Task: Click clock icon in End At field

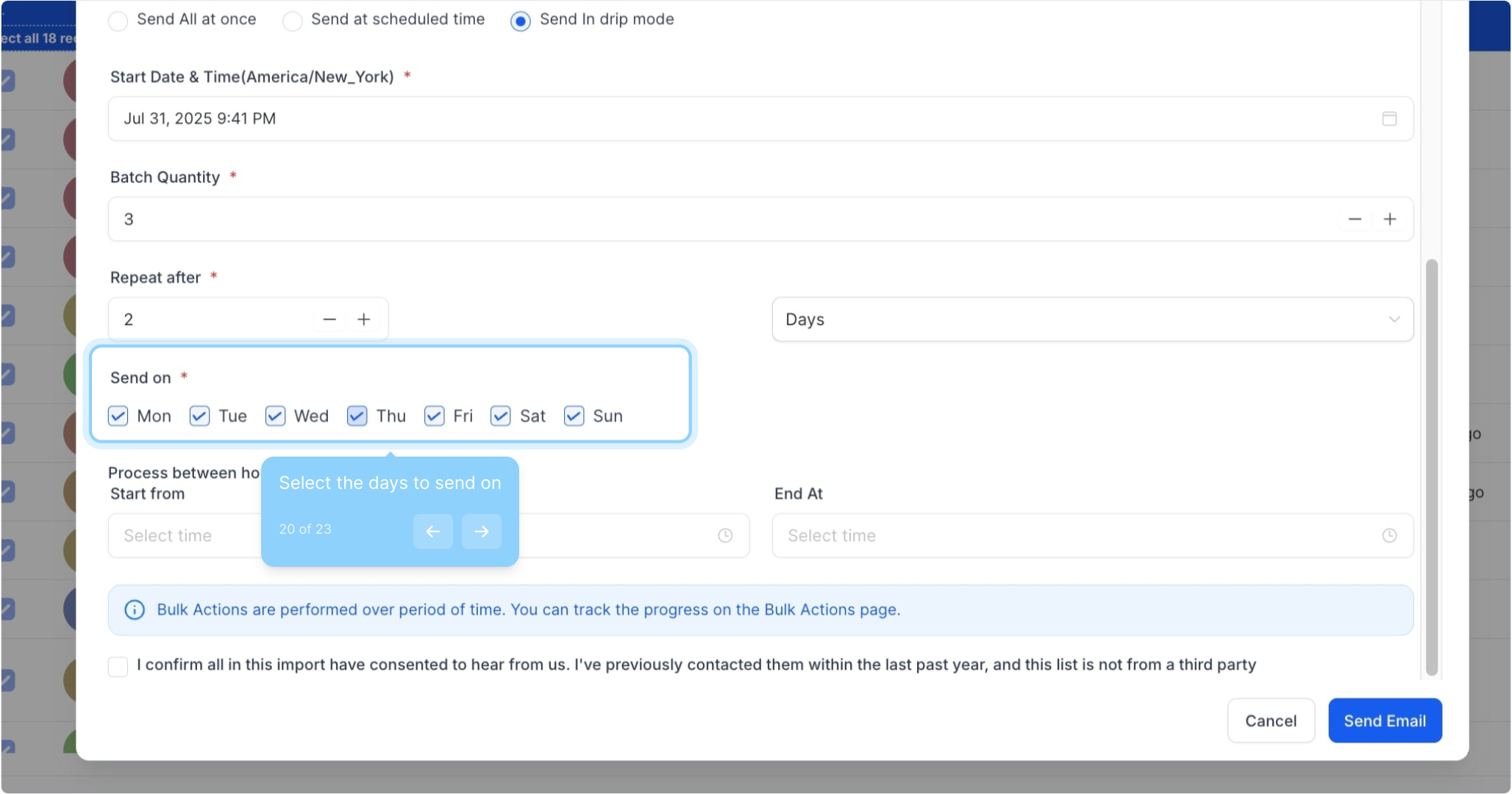Action: point(1388,535)
